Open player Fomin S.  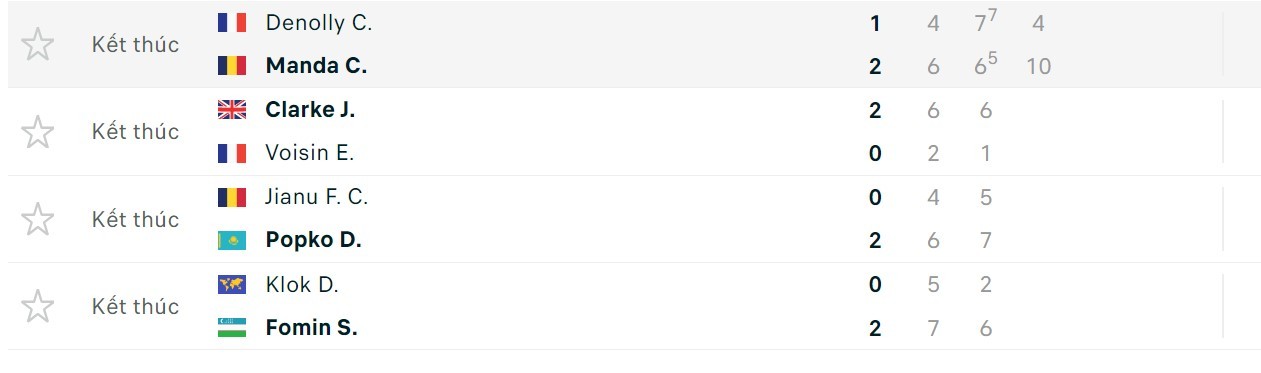311,327
